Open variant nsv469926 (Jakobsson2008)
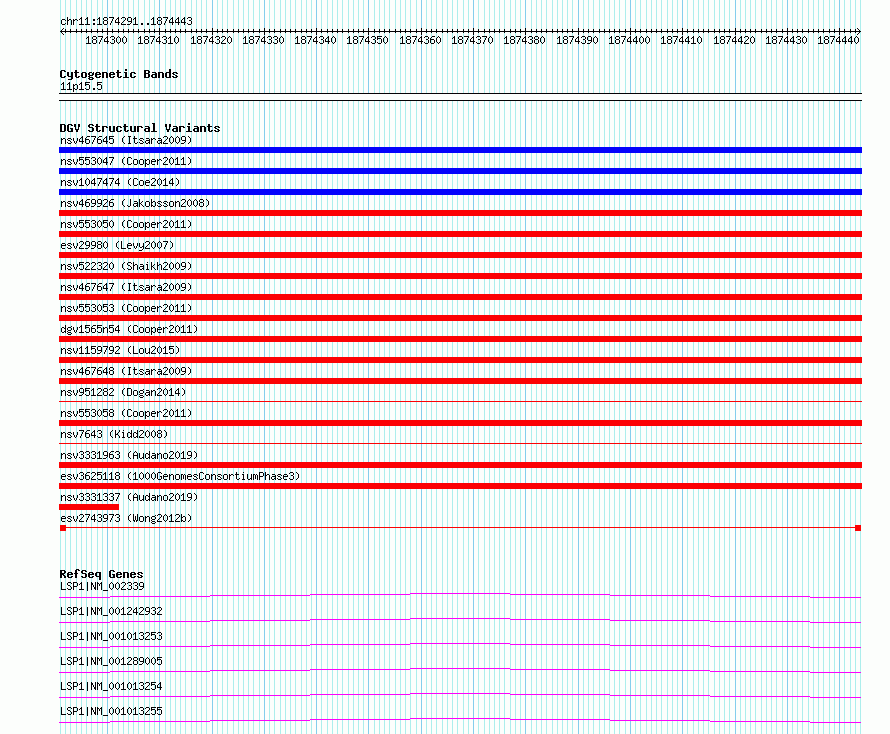Screen dimensions: 890x734 (x=135, y=203)
